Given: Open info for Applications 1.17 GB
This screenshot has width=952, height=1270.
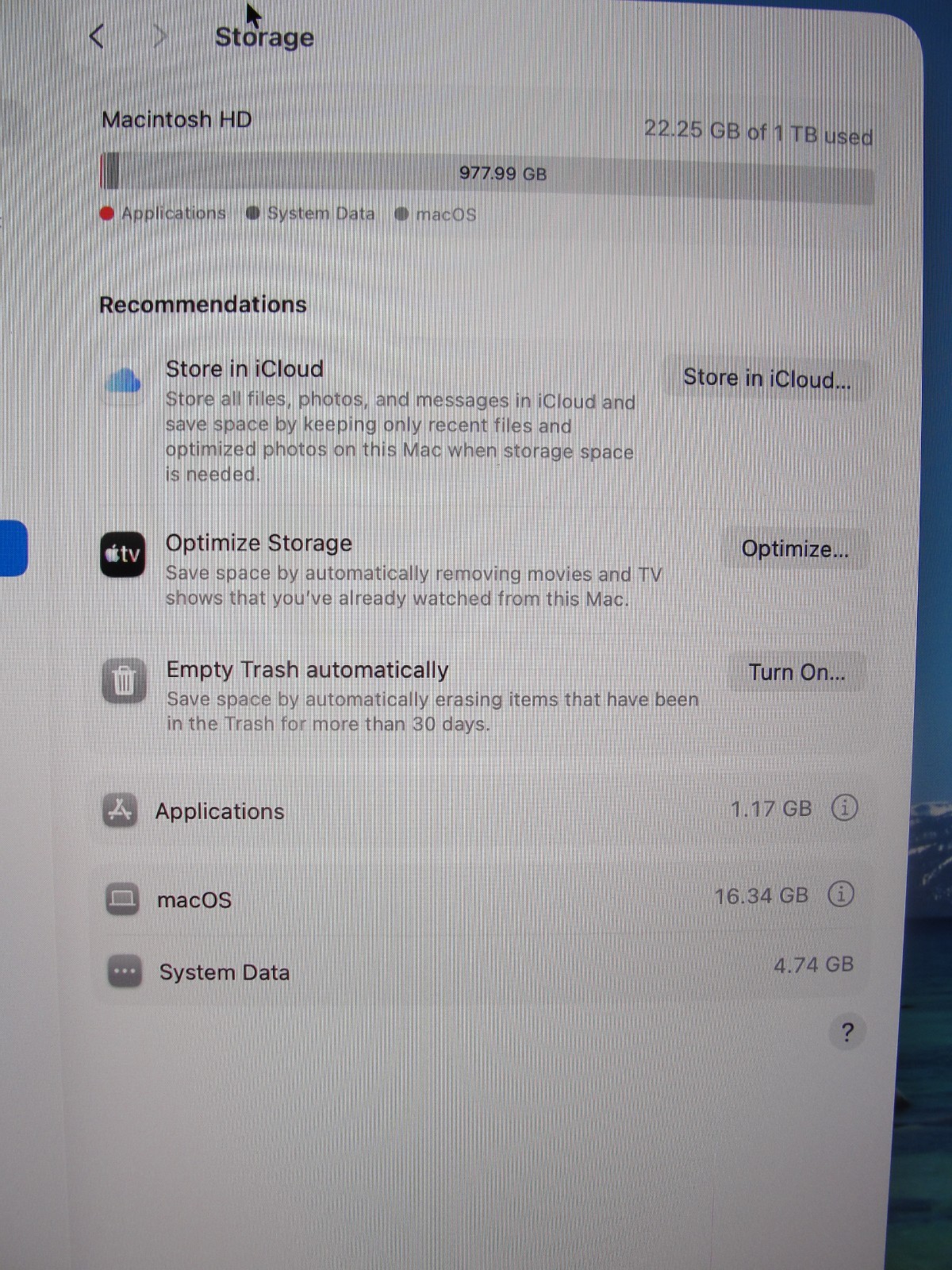Looking at the screenshot, I should click(844, 807).
